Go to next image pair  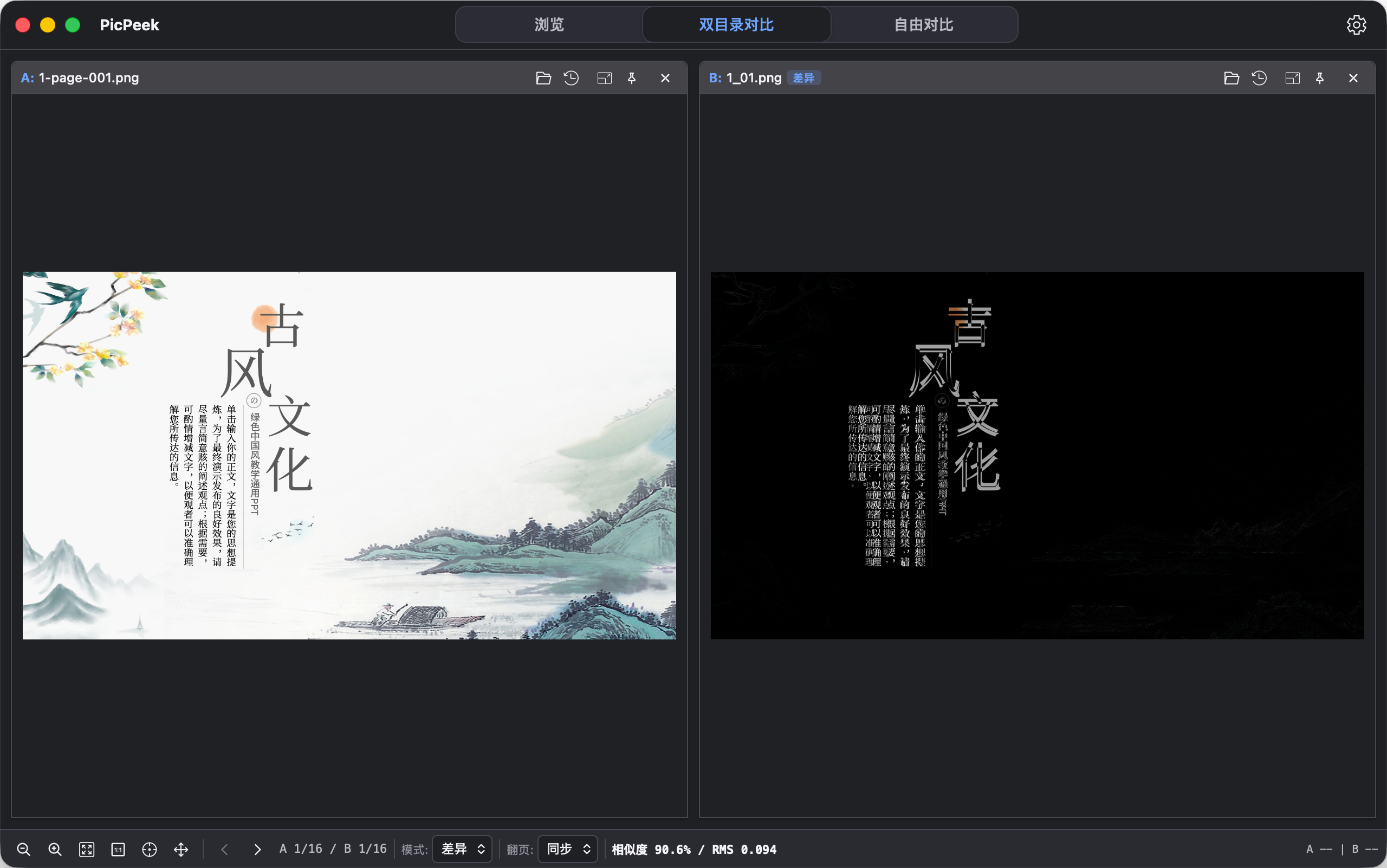(x=257, y=849)
